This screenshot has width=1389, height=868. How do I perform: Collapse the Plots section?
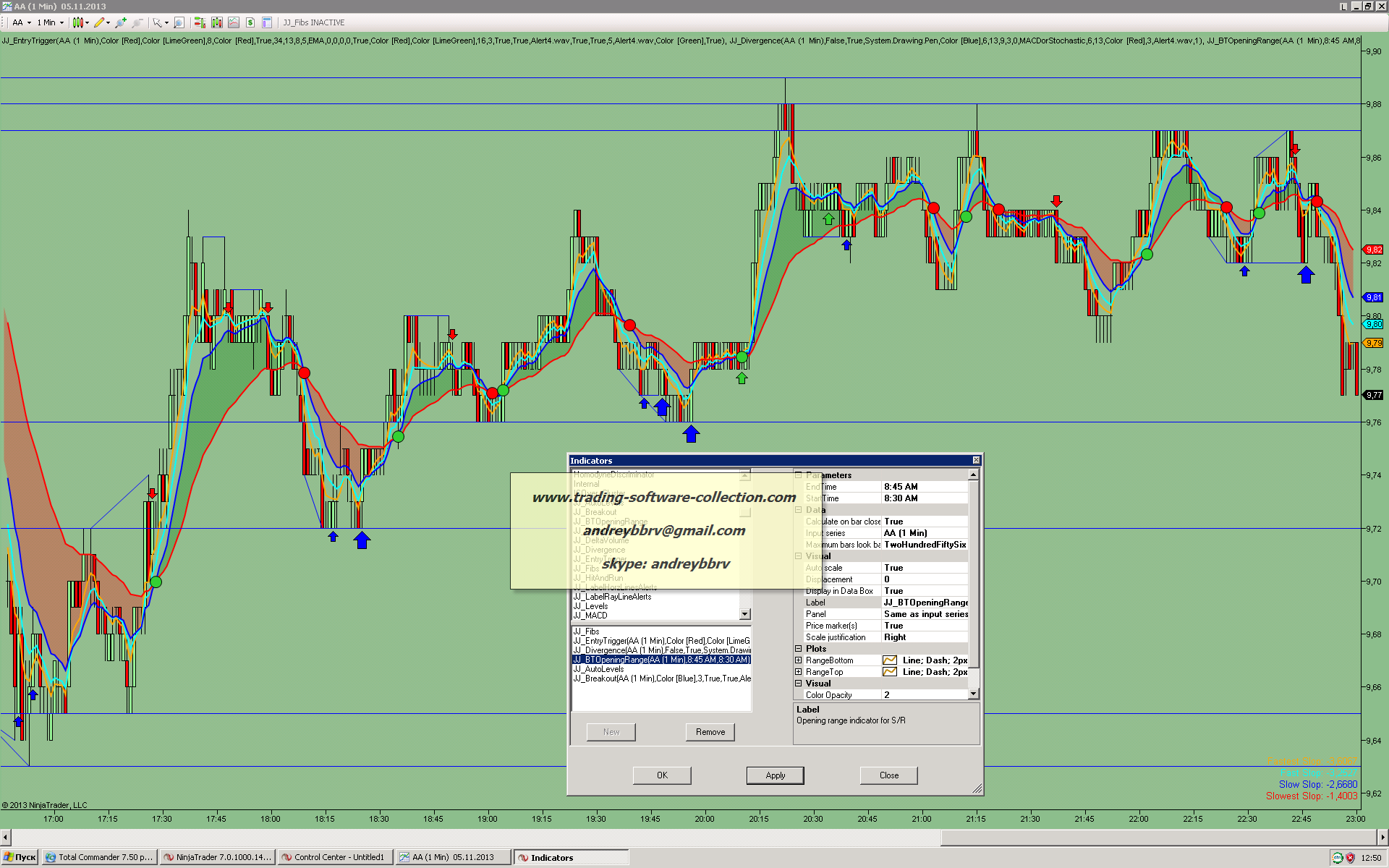(799, 649)
